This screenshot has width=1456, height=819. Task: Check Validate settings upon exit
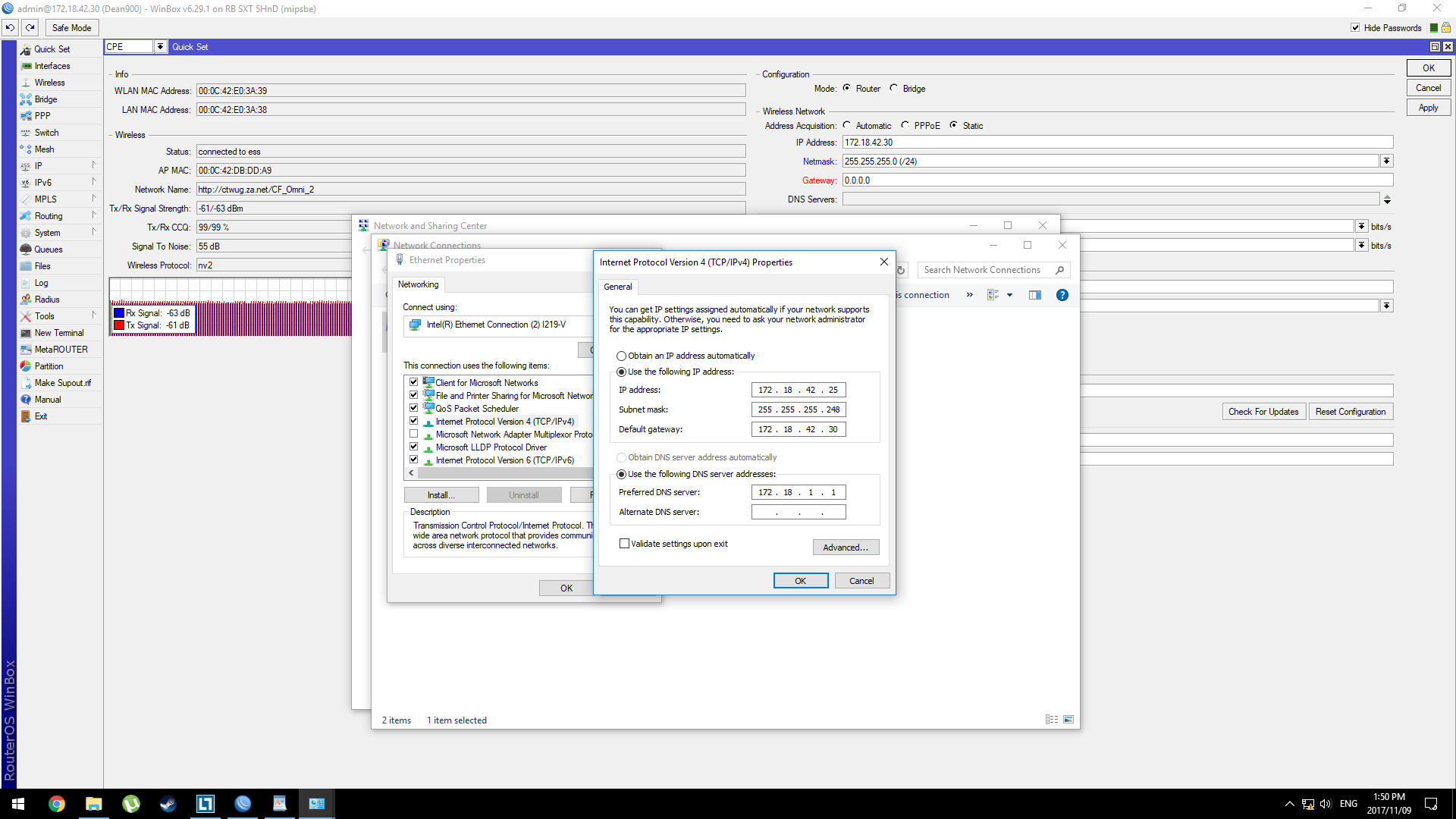pos(625,544)
